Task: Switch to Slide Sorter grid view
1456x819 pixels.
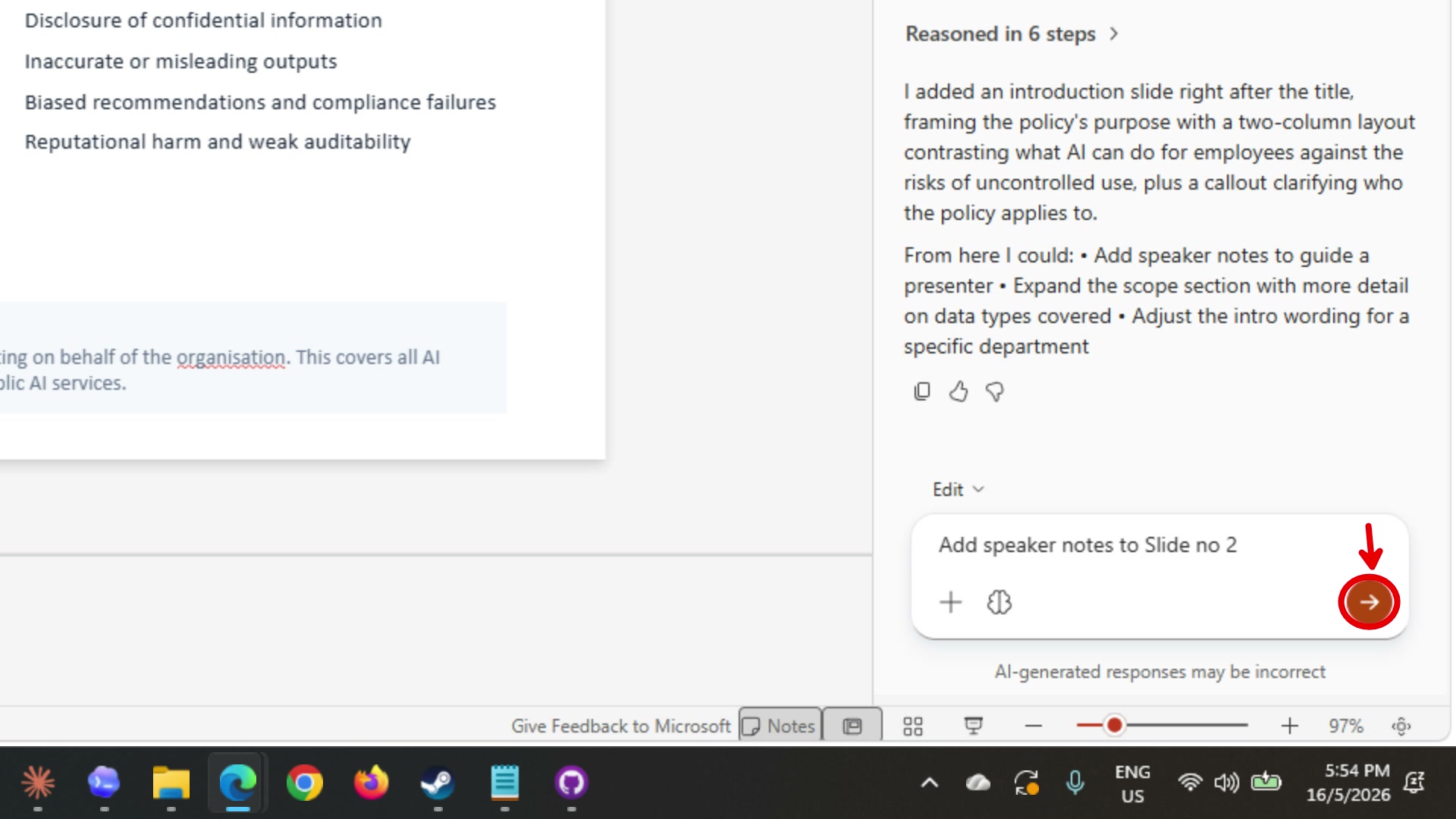Action: point(913,726)
